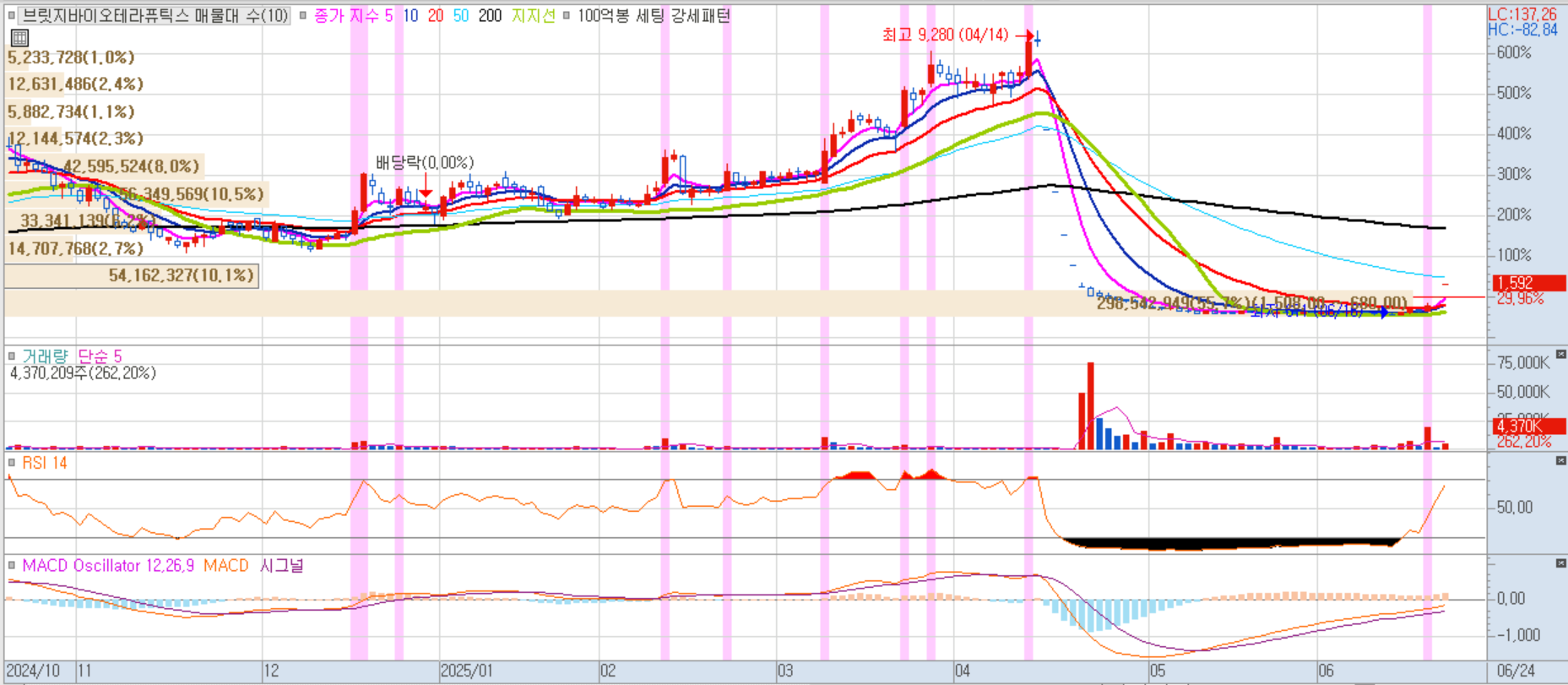Click the 최고 9,280 (04/14) high marker
This screenshot has height=685, width=1568.
pyautogui.click(x=946, y=35)
